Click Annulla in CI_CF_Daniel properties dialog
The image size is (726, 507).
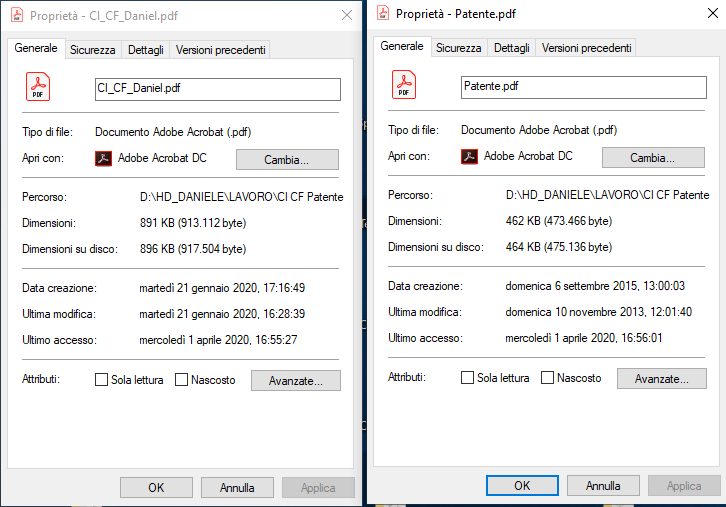(237, 488)
